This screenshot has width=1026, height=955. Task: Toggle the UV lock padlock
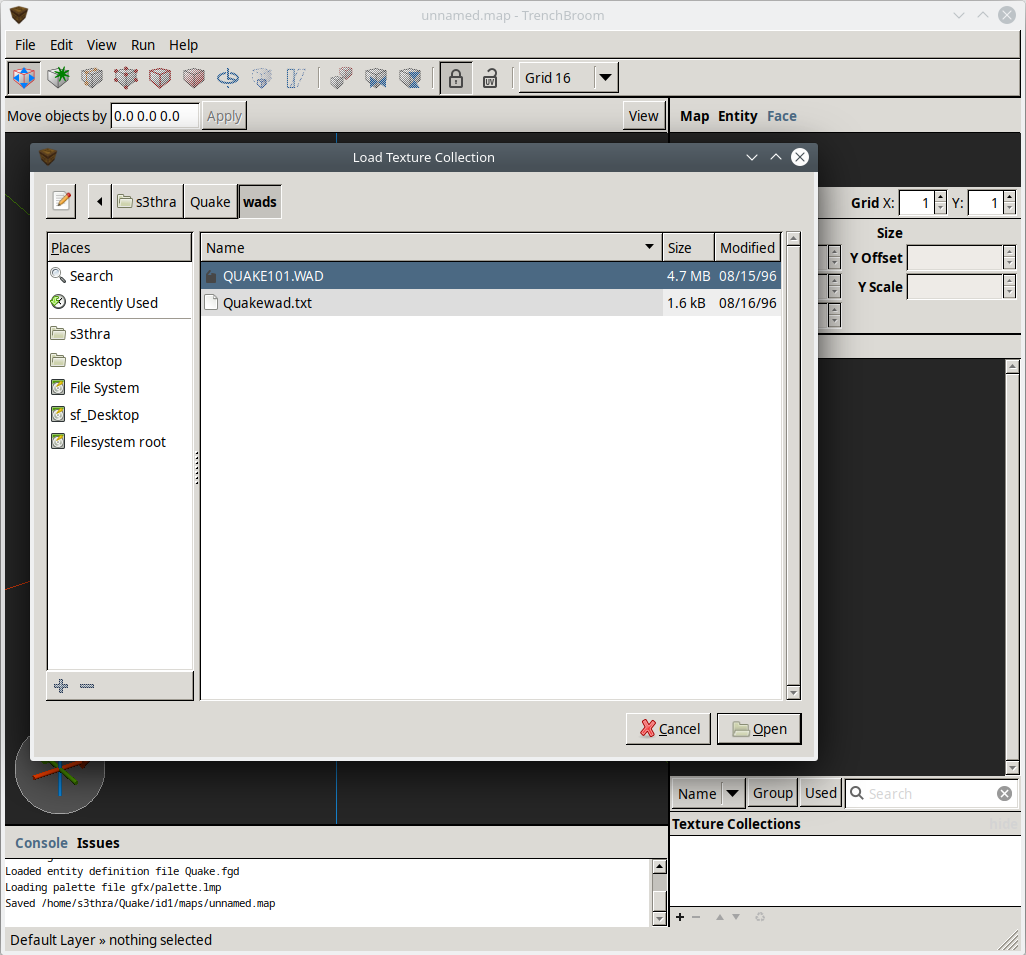point(490,78)
